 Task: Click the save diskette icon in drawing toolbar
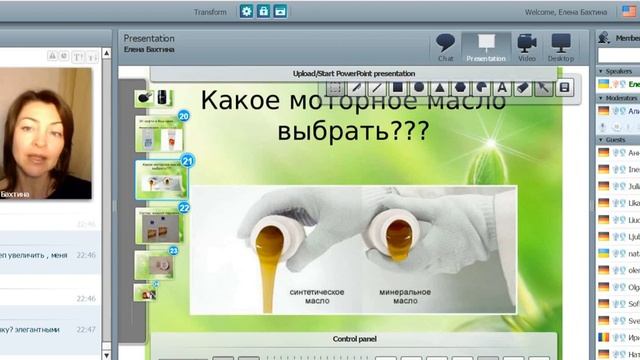(x=564, y=87)
